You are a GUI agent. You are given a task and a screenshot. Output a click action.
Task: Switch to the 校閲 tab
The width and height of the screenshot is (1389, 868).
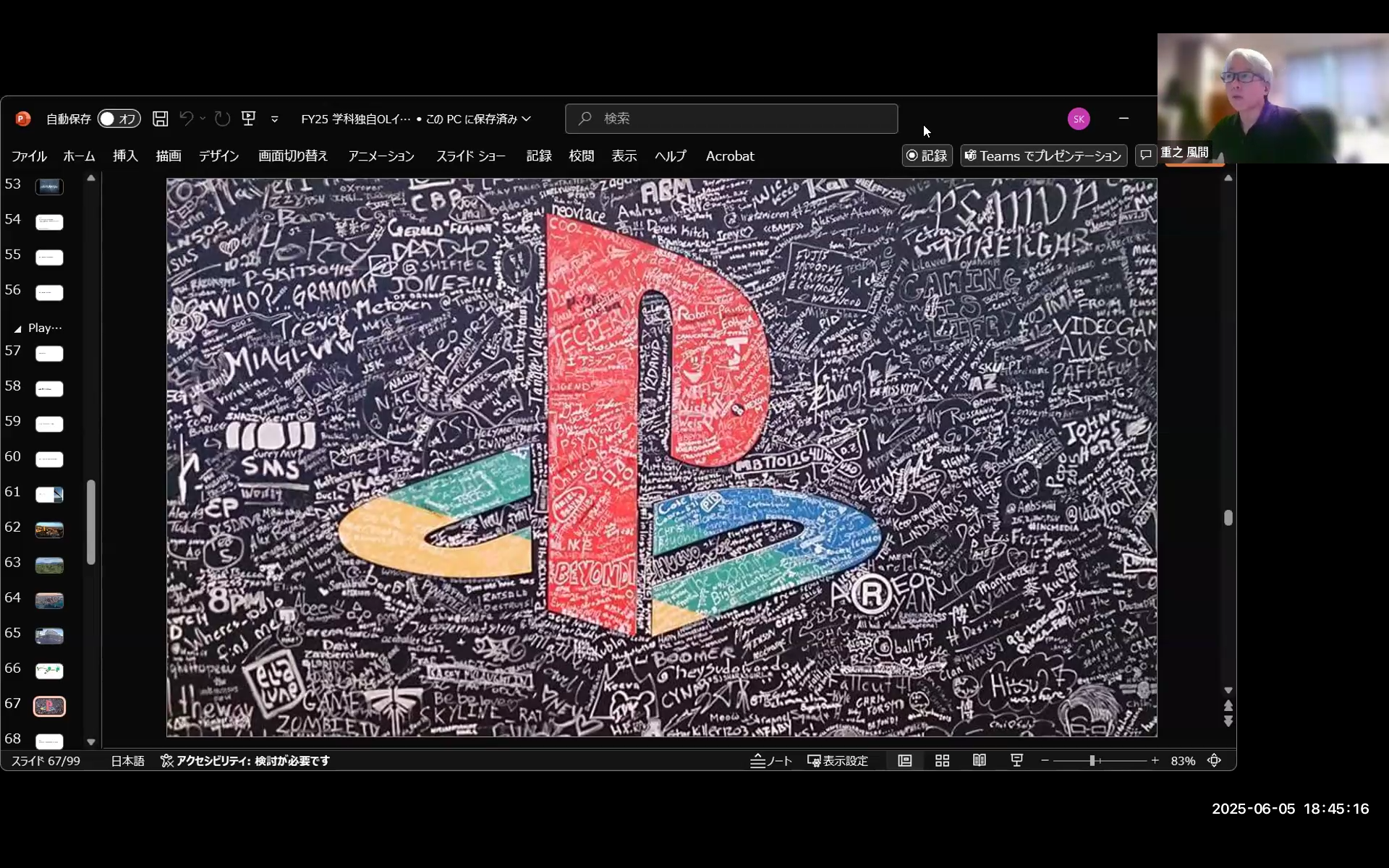pyautogui.click(x=582, y=156)
